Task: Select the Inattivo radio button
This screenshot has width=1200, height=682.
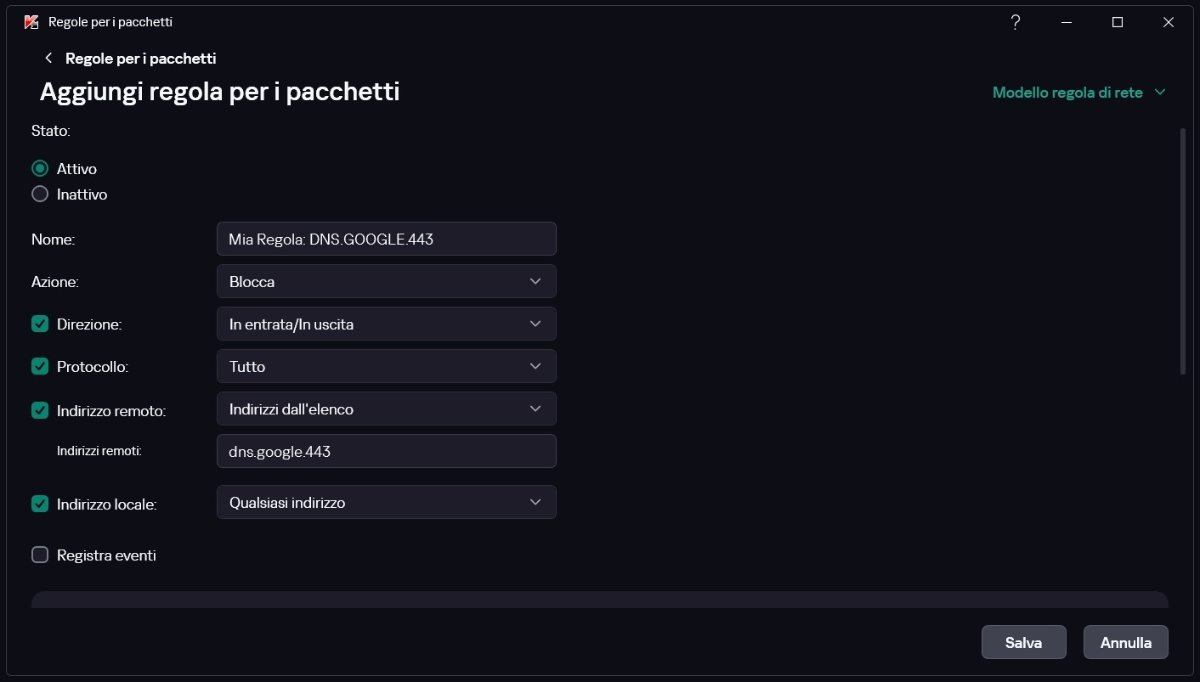Action: pyautogui.click(x=40, y=194)
